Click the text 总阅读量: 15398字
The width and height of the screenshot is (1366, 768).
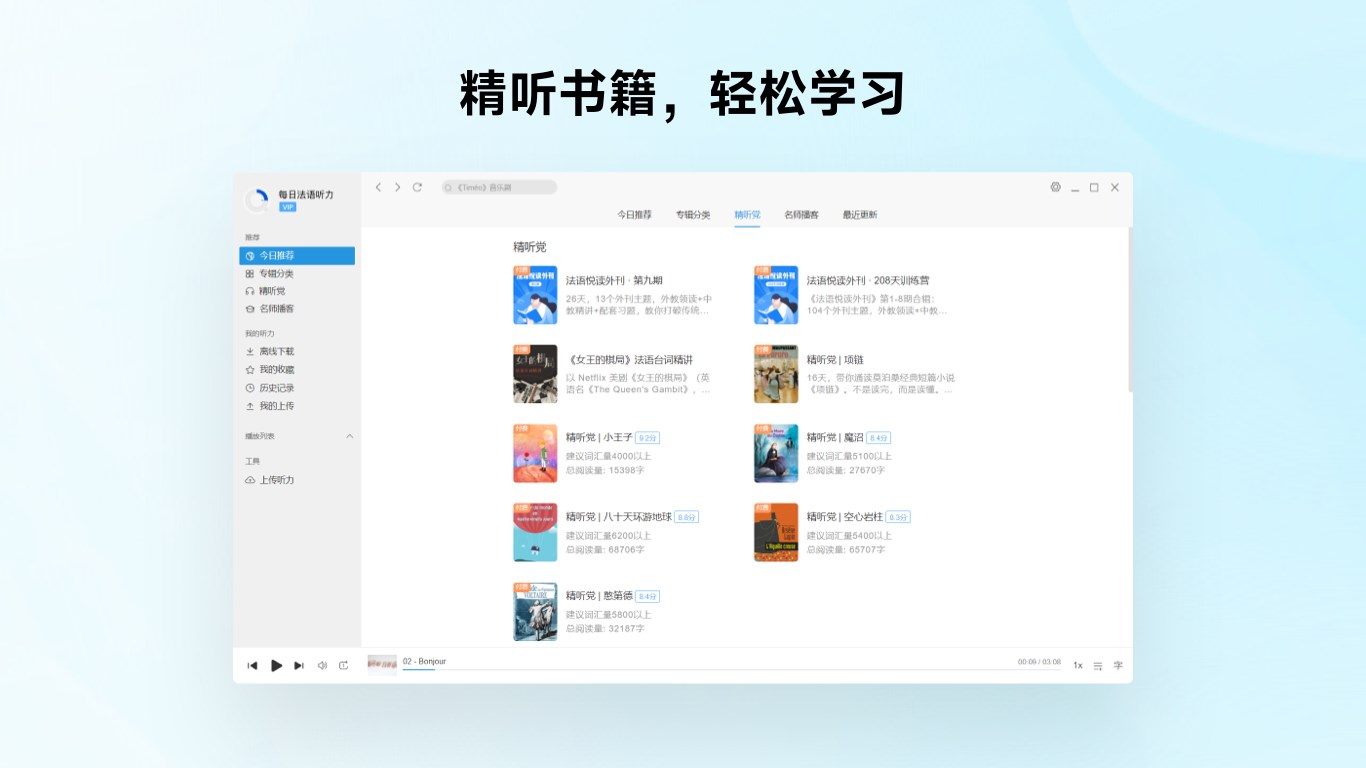605,470
